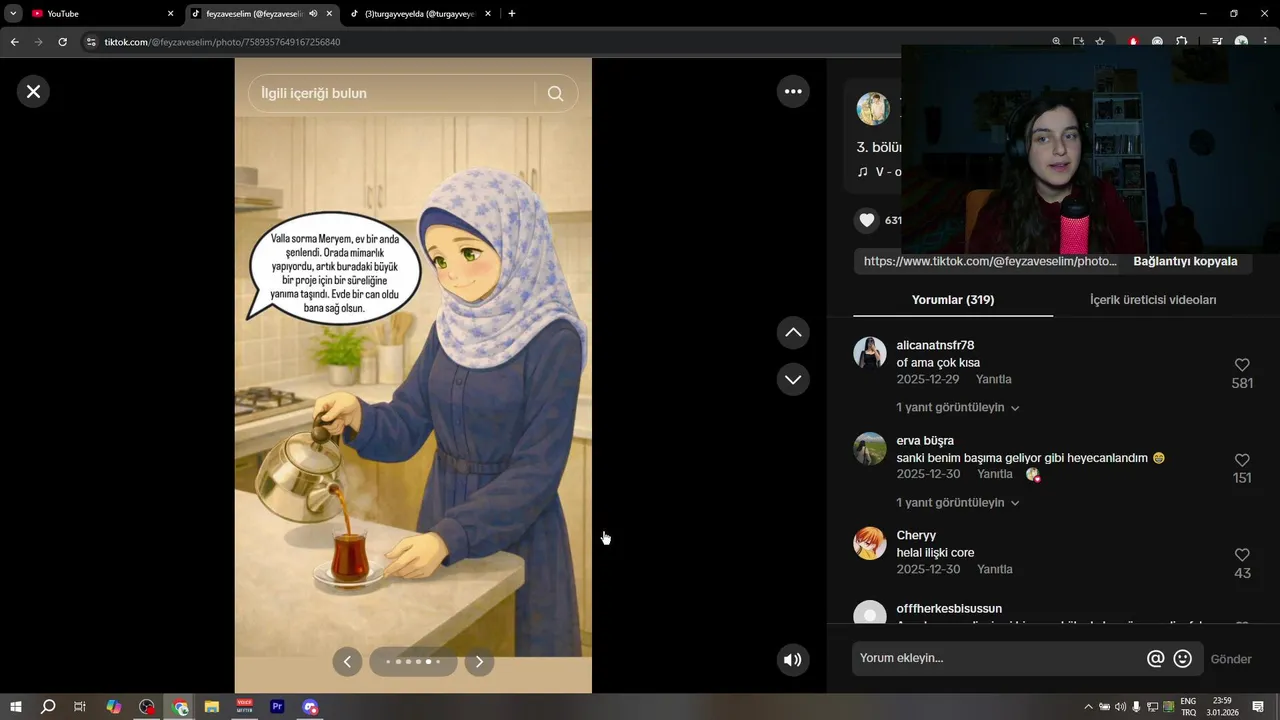
Task: Close the YouTube browser tab
Action: coord(170,14)
